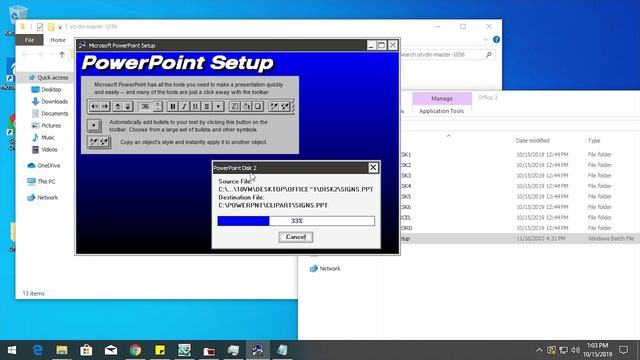Select the Application Tools tab label
Image resolution: width=640 pixels, height=360 pixels.
(x=442, y=111)
